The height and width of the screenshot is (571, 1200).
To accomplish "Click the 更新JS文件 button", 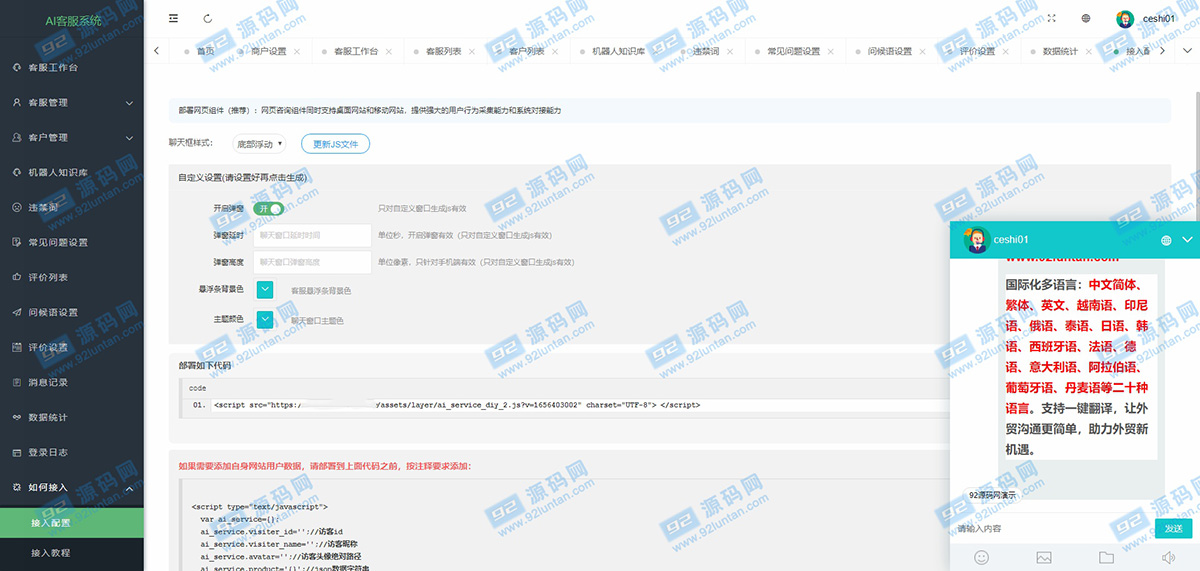I will (x=335, y=144).
